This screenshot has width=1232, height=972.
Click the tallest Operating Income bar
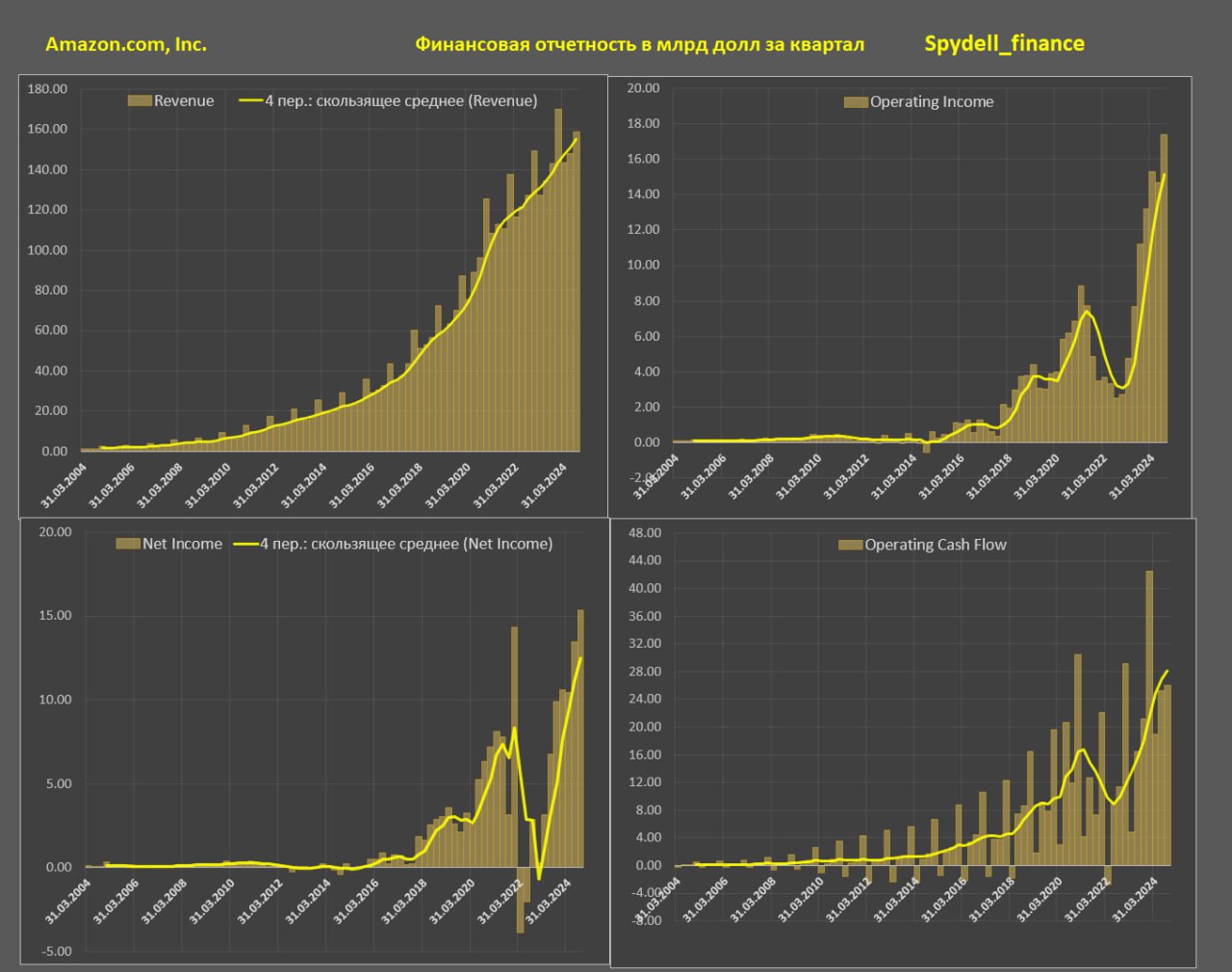coord(1164,288)
